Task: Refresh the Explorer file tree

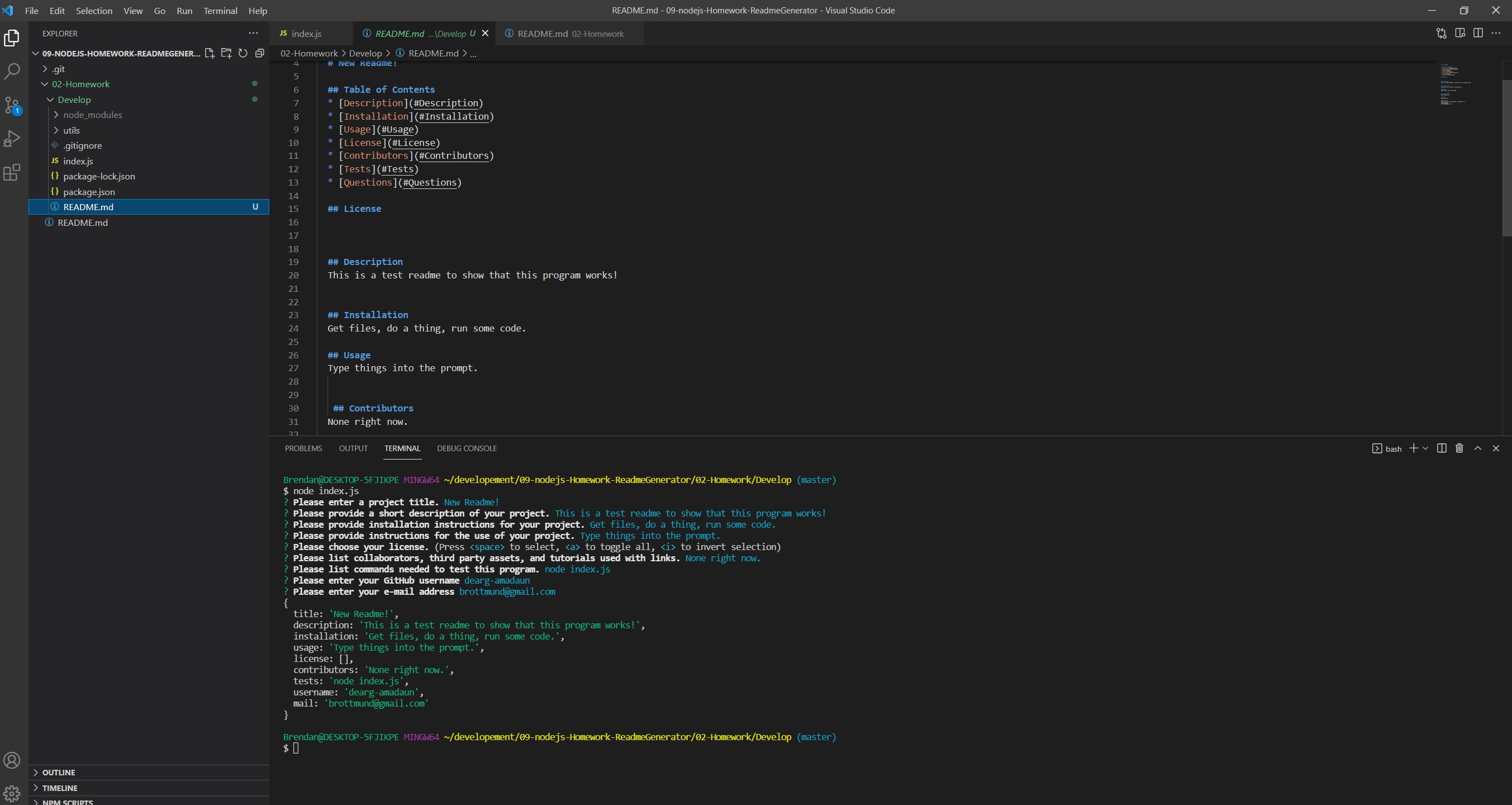Action: [x=243, y=53]
